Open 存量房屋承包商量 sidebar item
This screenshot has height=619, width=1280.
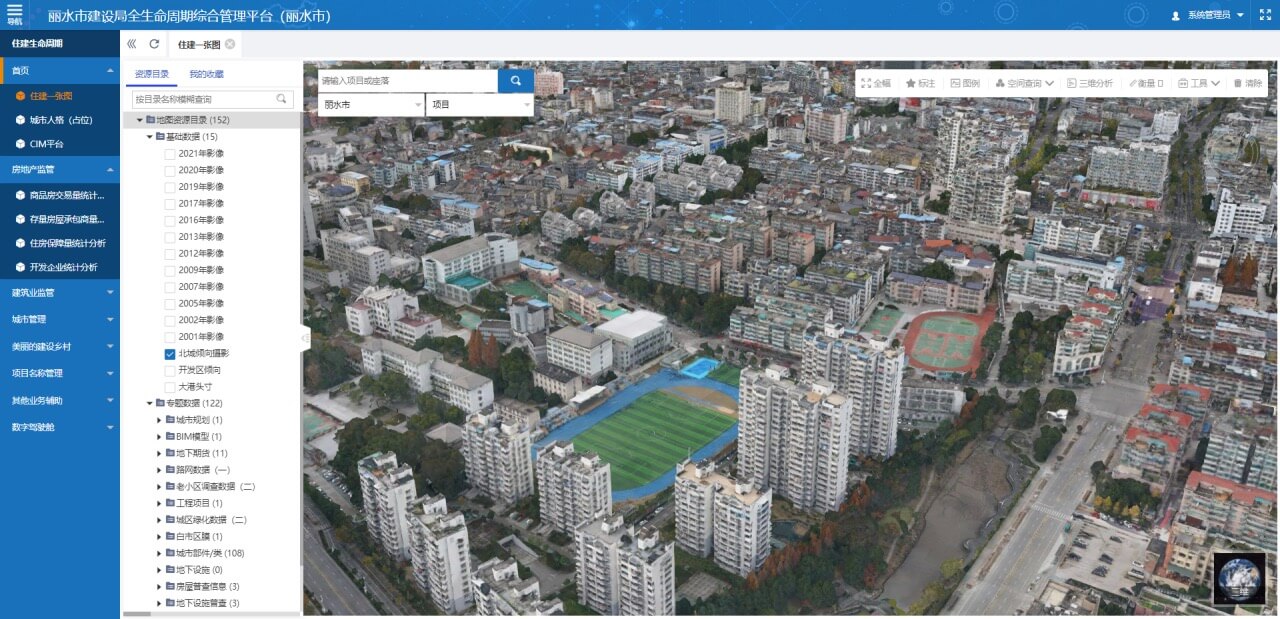60,218
